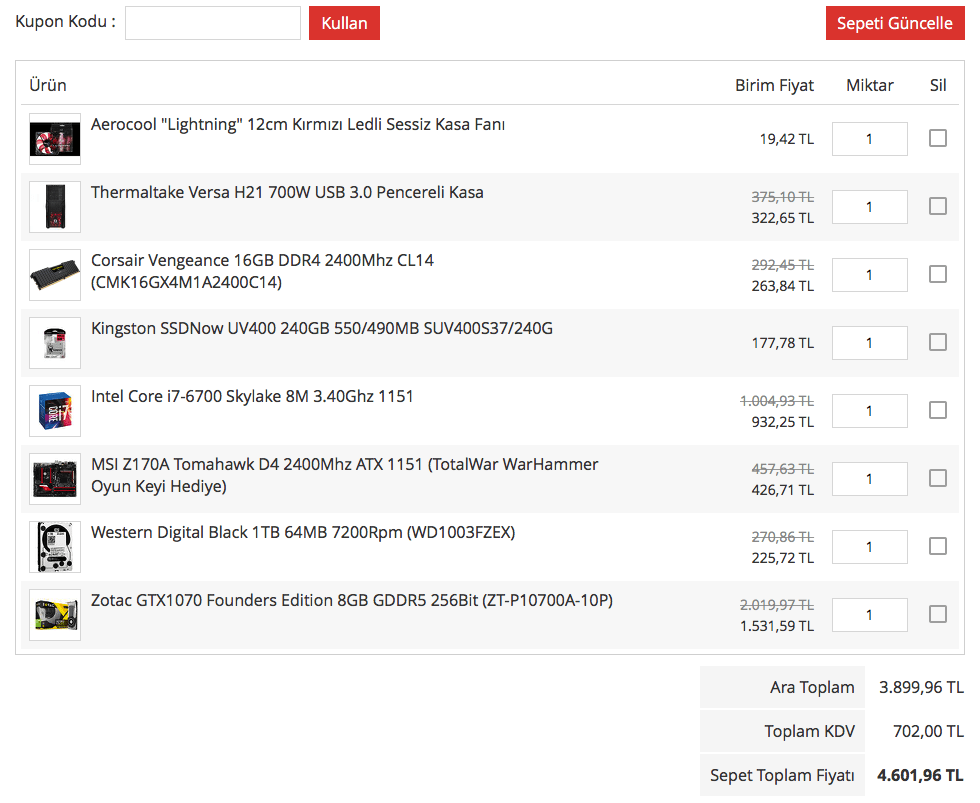Click the struck-through 2.019,97 TL price
The width and height of the screenshot is (980, 803).
[777, 605]
